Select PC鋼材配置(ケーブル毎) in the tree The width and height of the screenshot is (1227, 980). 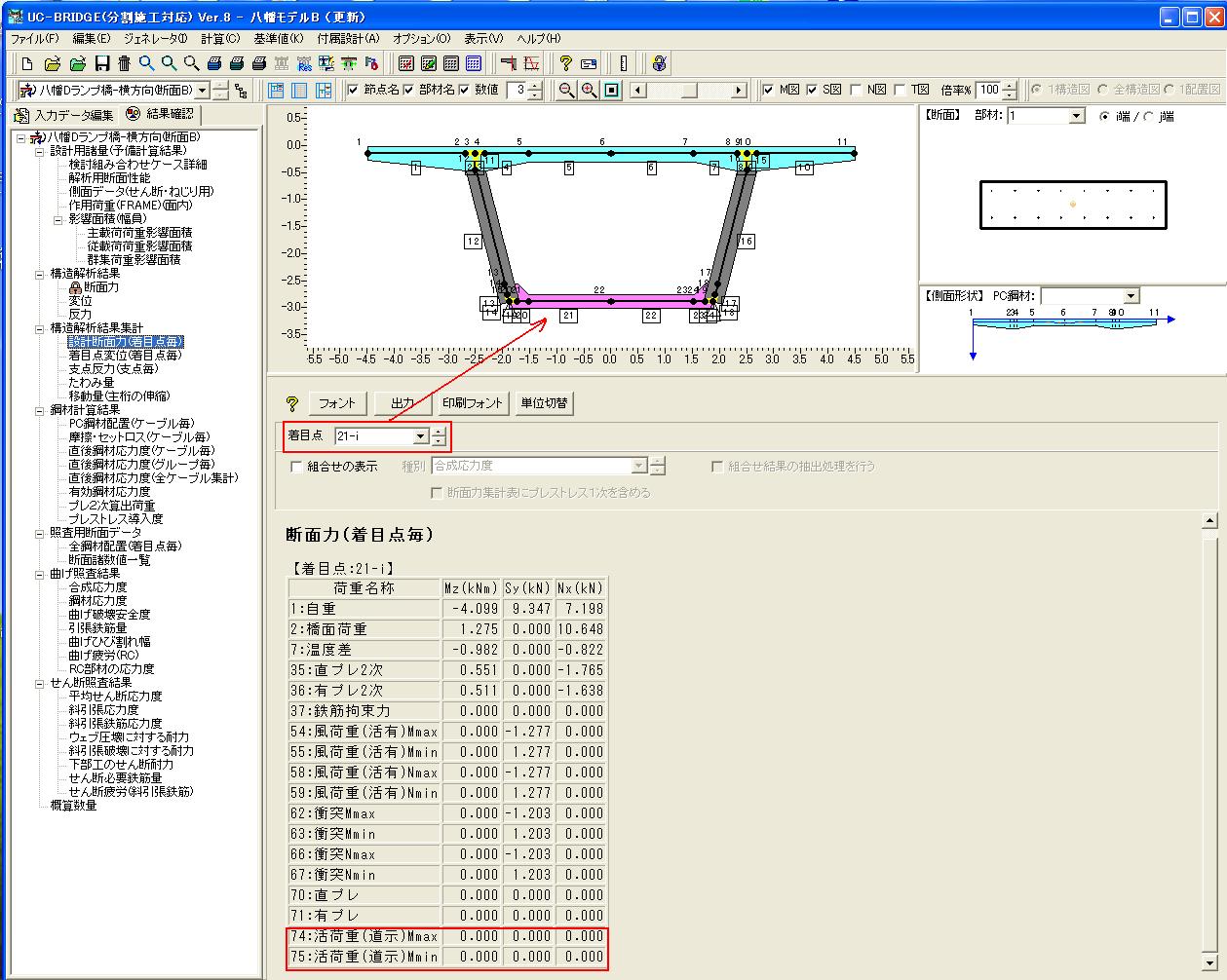click(133, 424)
